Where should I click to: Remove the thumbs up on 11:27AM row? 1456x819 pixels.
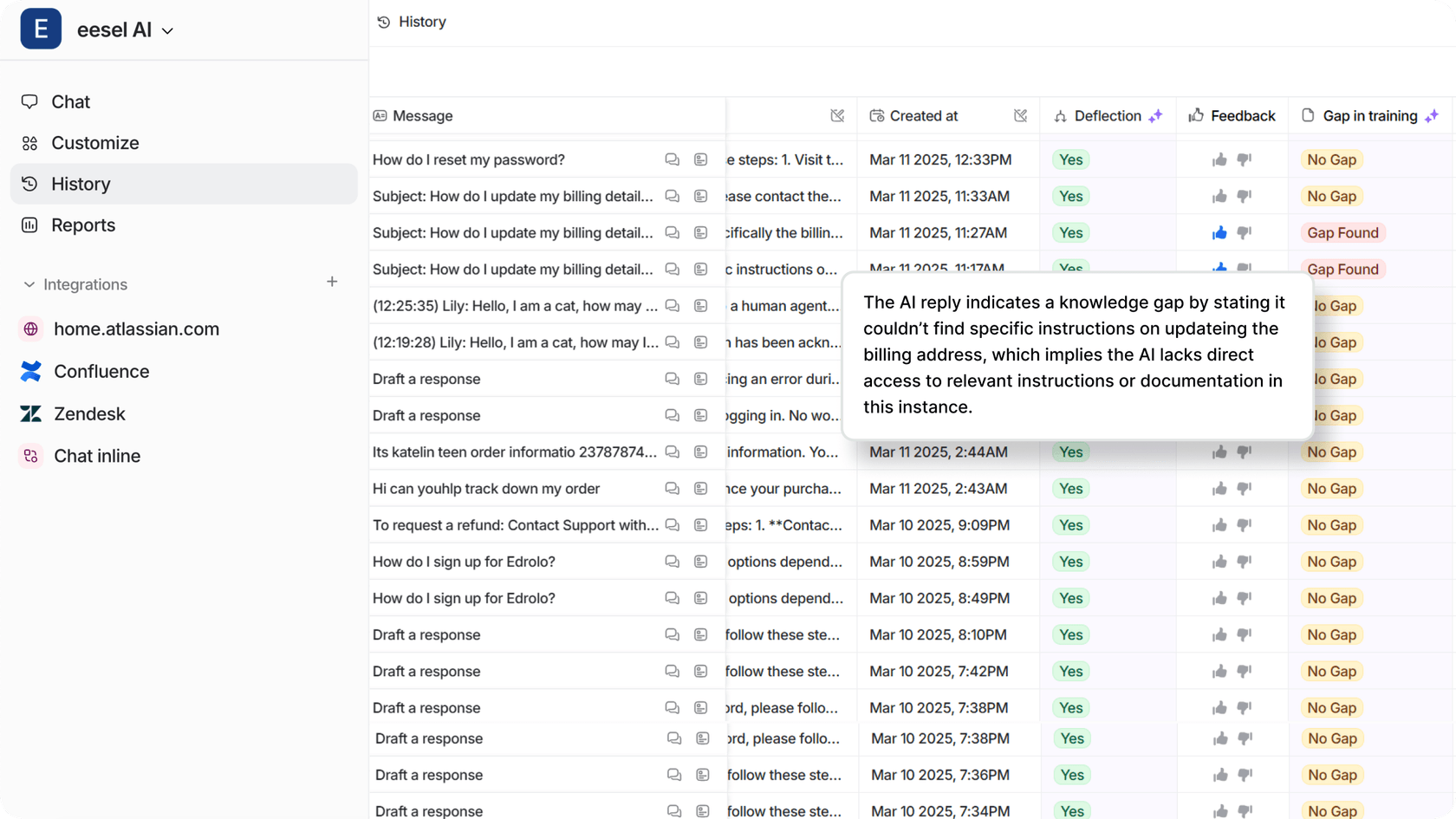1219,233
